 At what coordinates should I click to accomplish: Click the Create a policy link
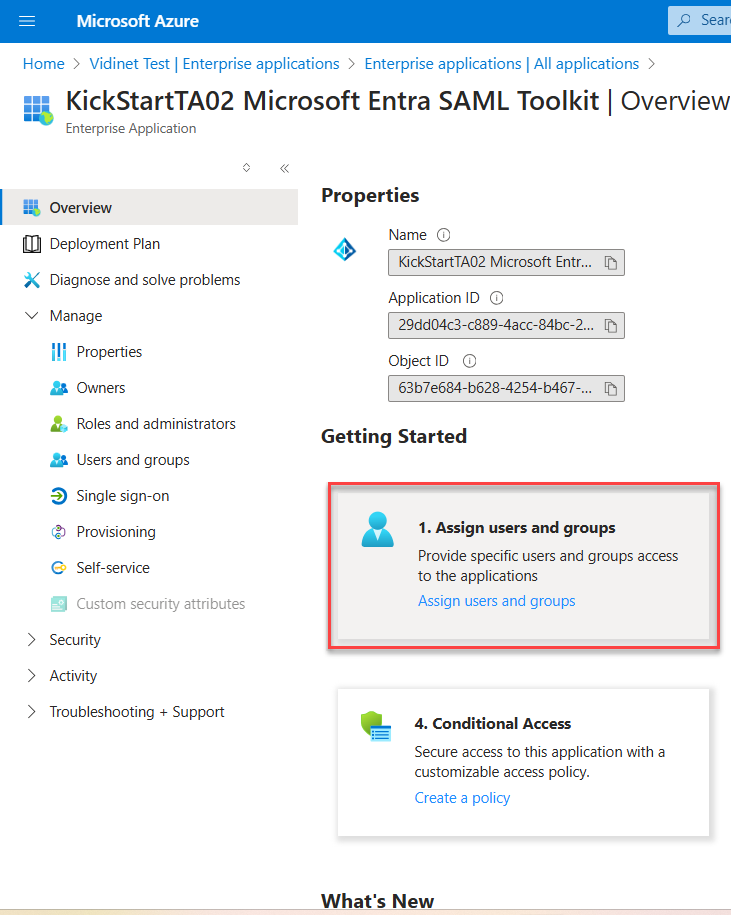[462, 798]
